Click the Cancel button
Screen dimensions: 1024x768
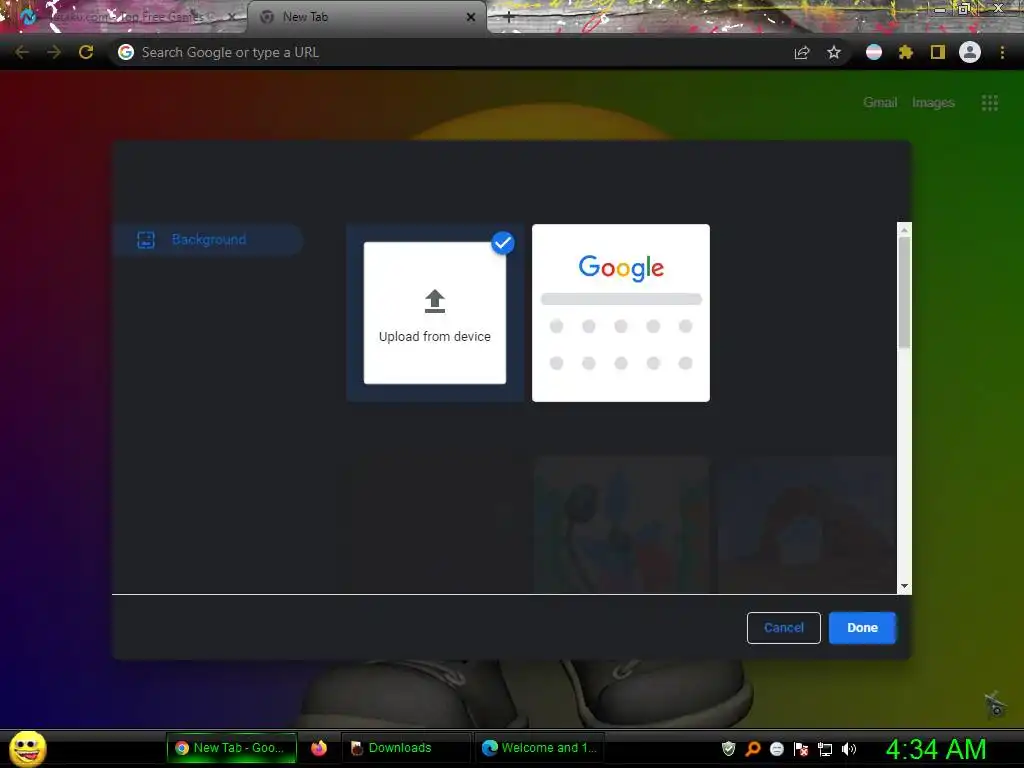tap(784, 628)
